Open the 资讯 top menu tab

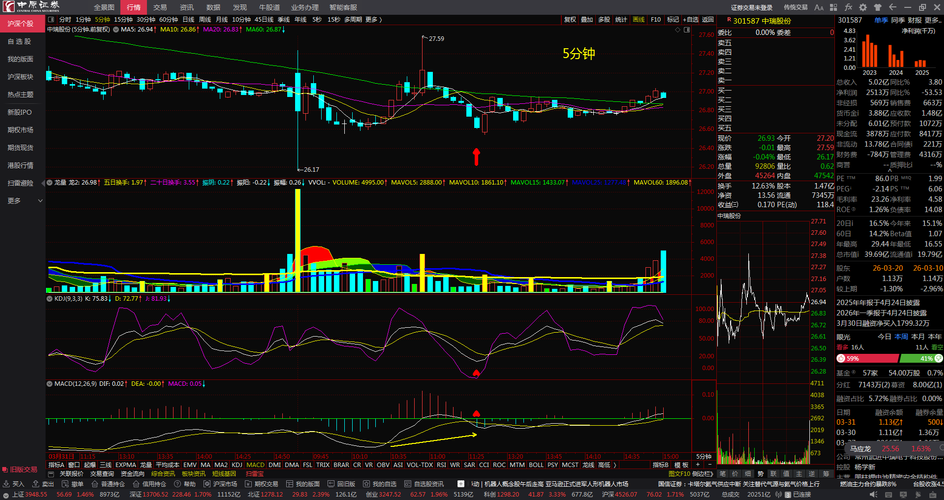tap(187, 7)
